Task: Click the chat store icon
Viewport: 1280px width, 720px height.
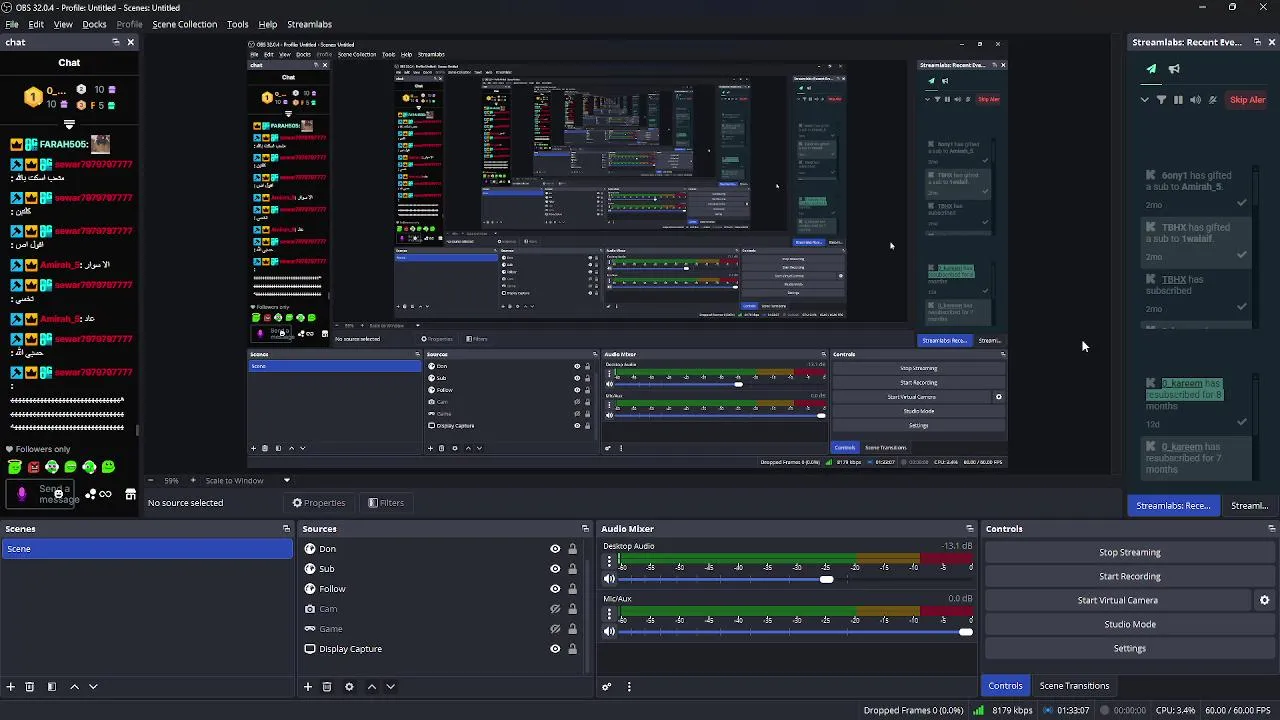Action: [130, 494]
